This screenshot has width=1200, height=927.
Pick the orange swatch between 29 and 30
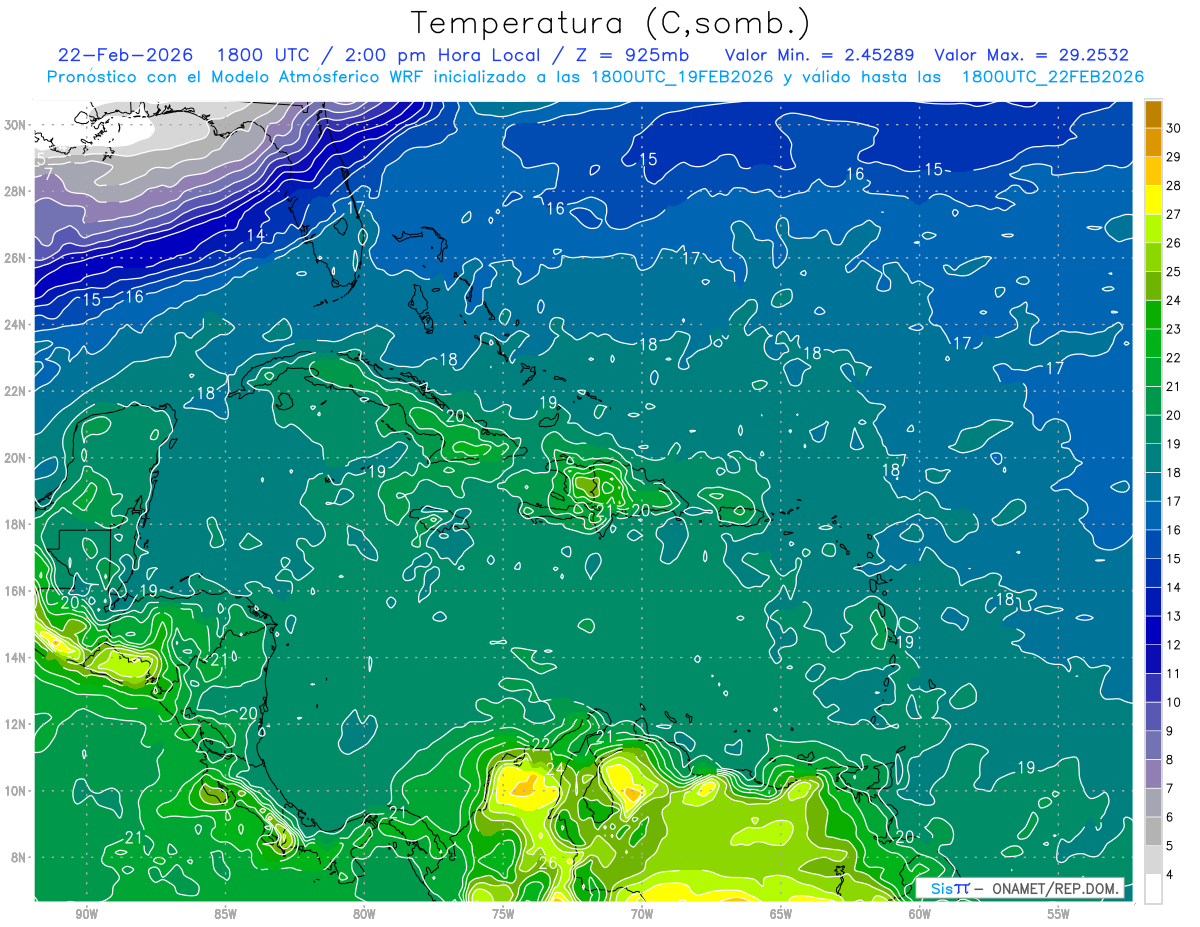(x=1153, y=142)
